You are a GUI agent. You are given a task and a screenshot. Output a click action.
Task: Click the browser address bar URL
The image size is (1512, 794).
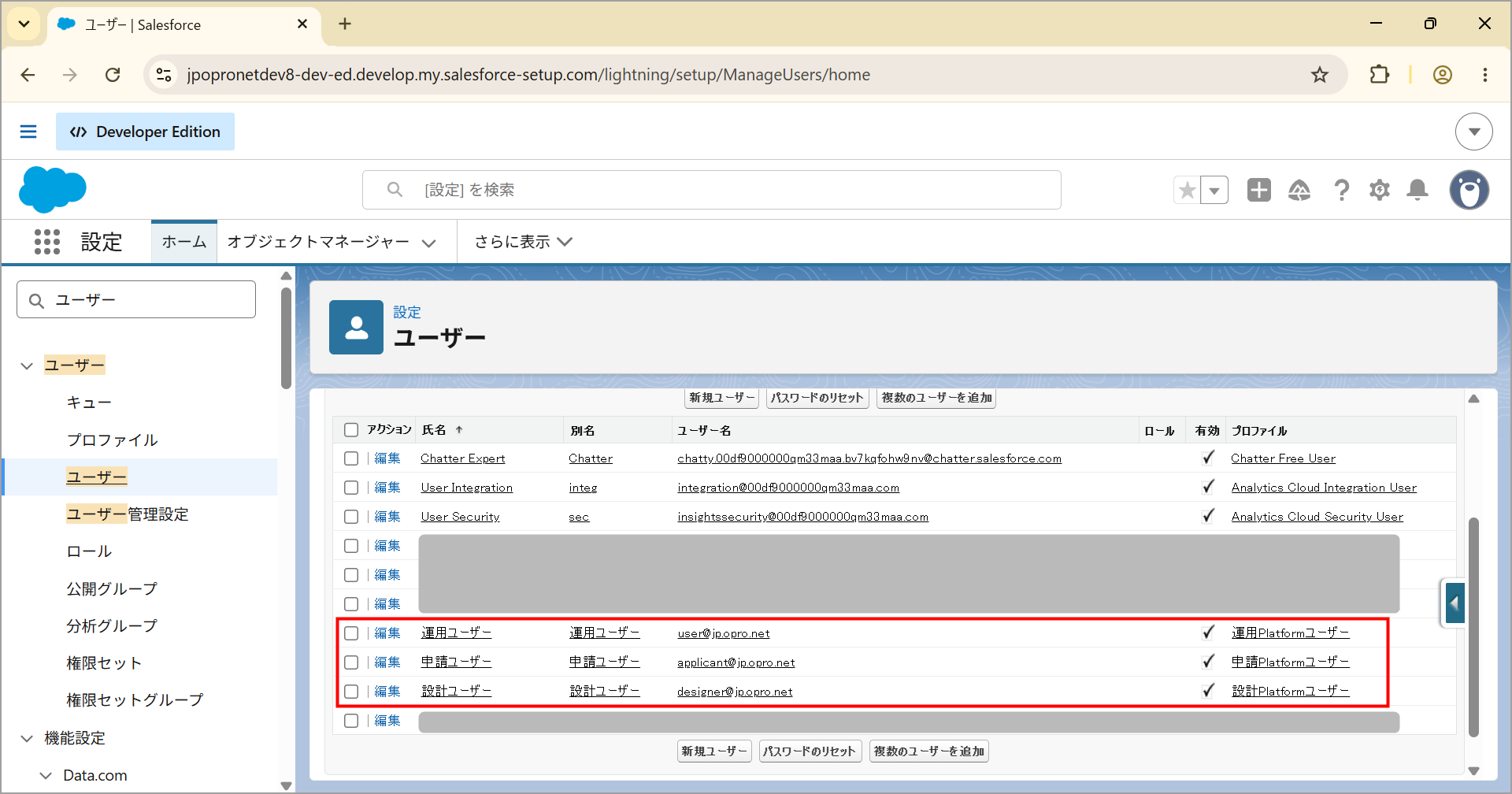(528, 75)
